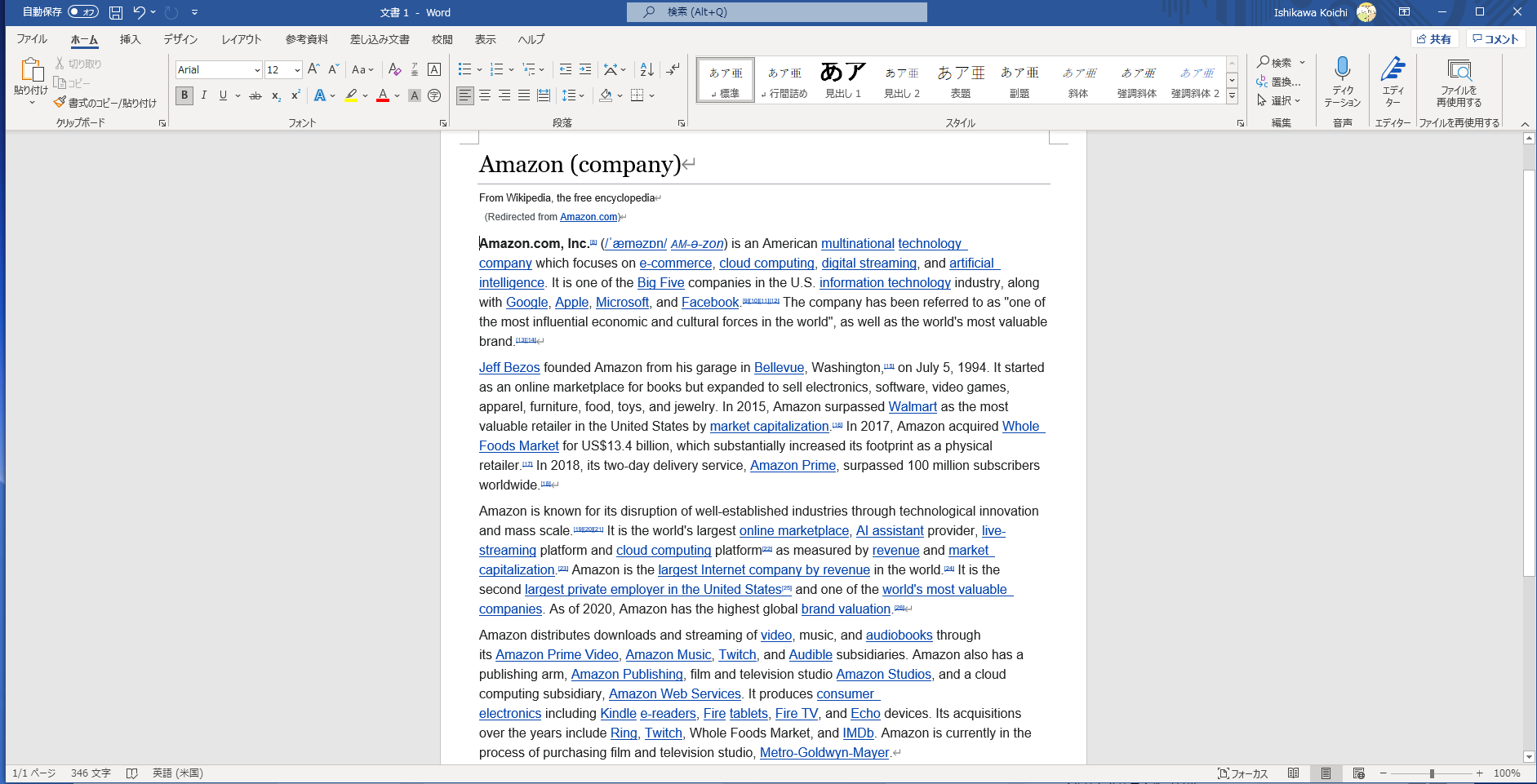Open ribbon display options icon in title bar
Screen dimensions: 1537x784
(x=1404, y=12)
